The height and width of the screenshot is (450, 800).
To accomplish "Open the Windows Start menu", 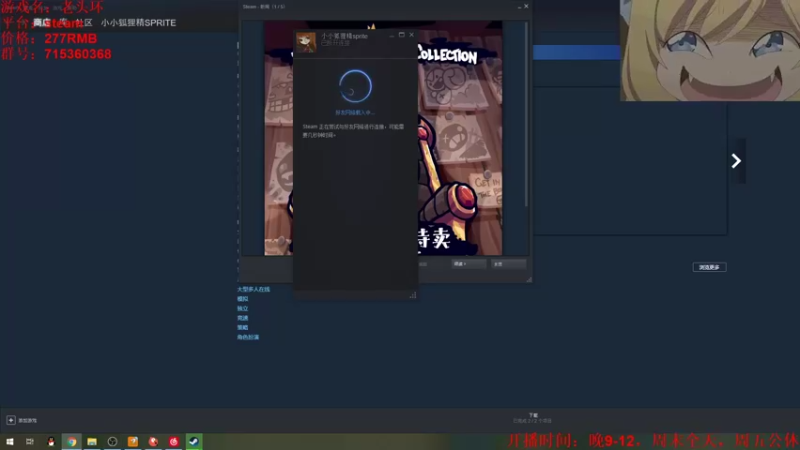I will point(10,442).
